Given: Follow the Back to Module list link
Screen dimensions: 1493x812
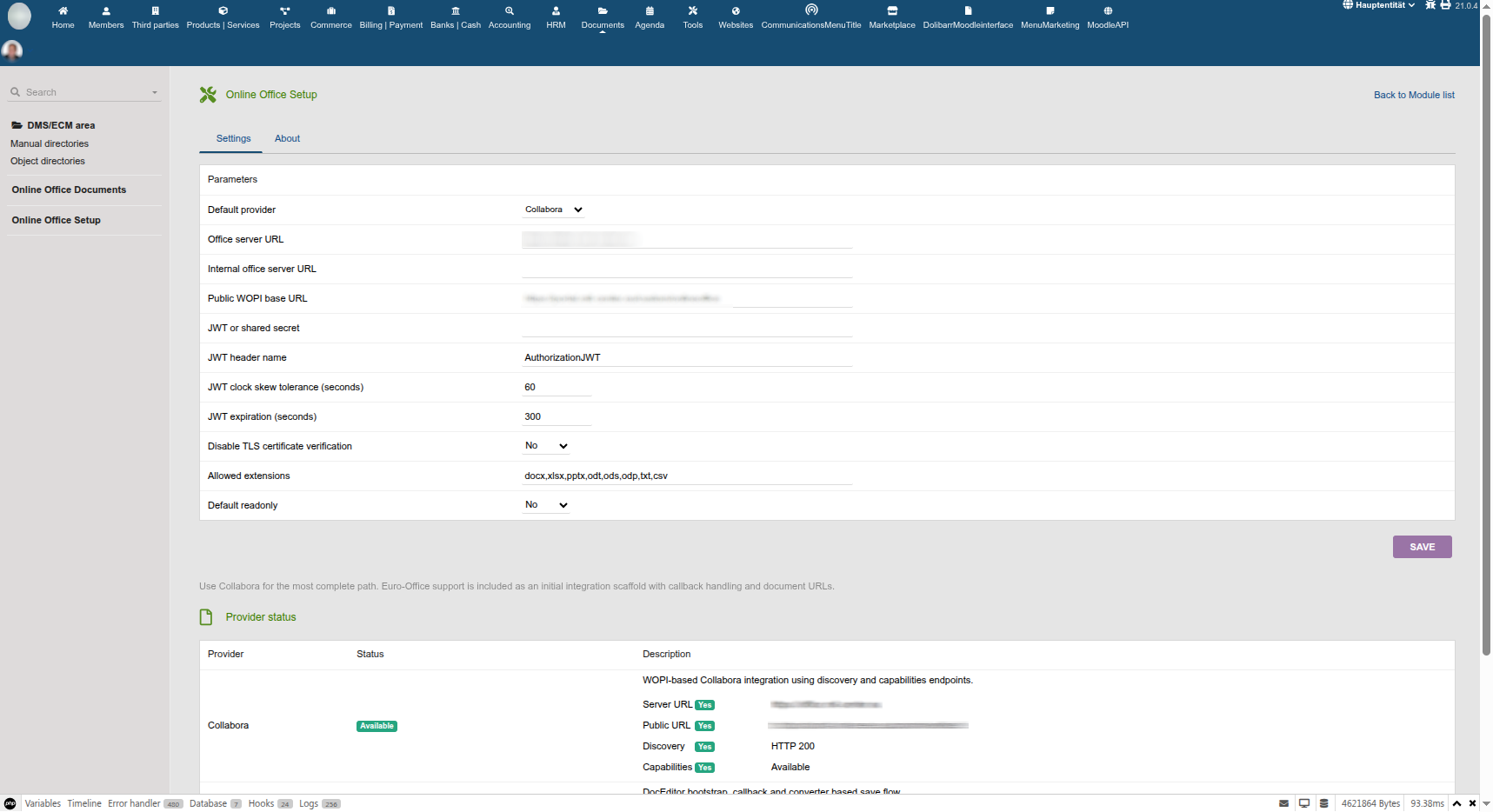Looking at the screenshot, I should pos(1413,96).
